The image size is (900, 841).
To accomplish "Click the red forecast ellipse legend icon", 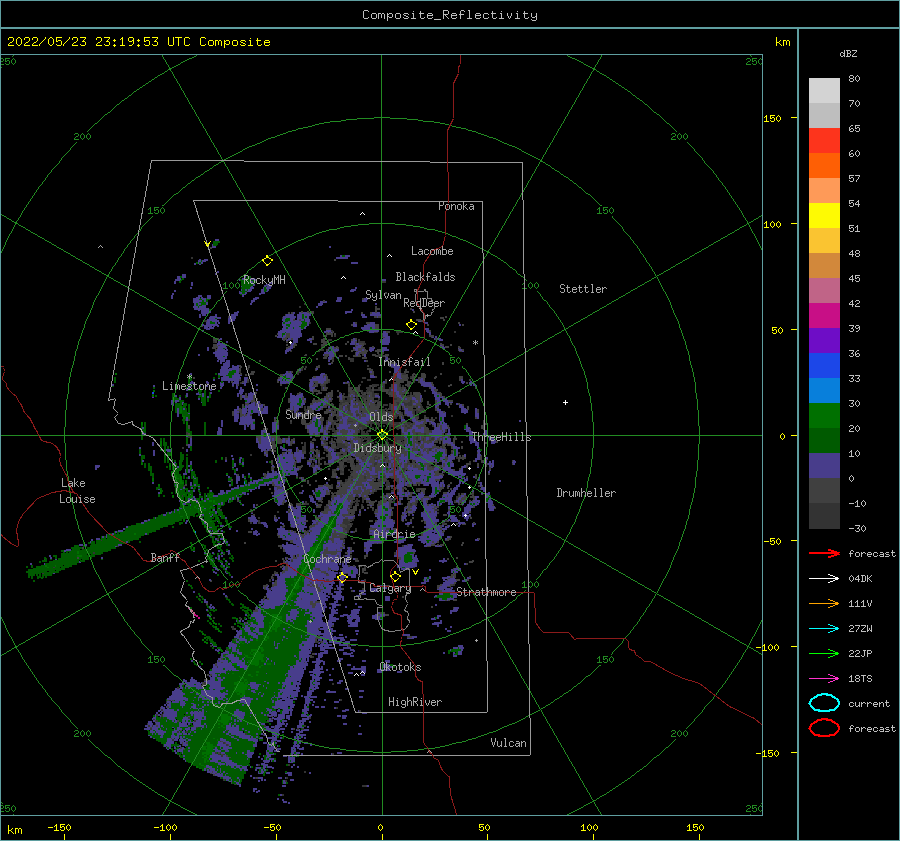I will tap(824, 728).
